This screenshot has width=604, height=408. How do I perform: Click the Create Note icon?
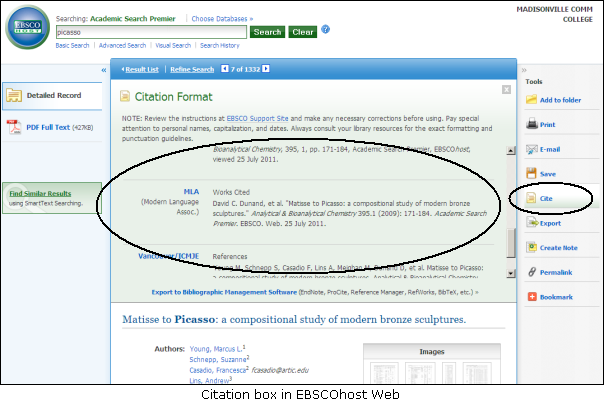click(532, 247)
